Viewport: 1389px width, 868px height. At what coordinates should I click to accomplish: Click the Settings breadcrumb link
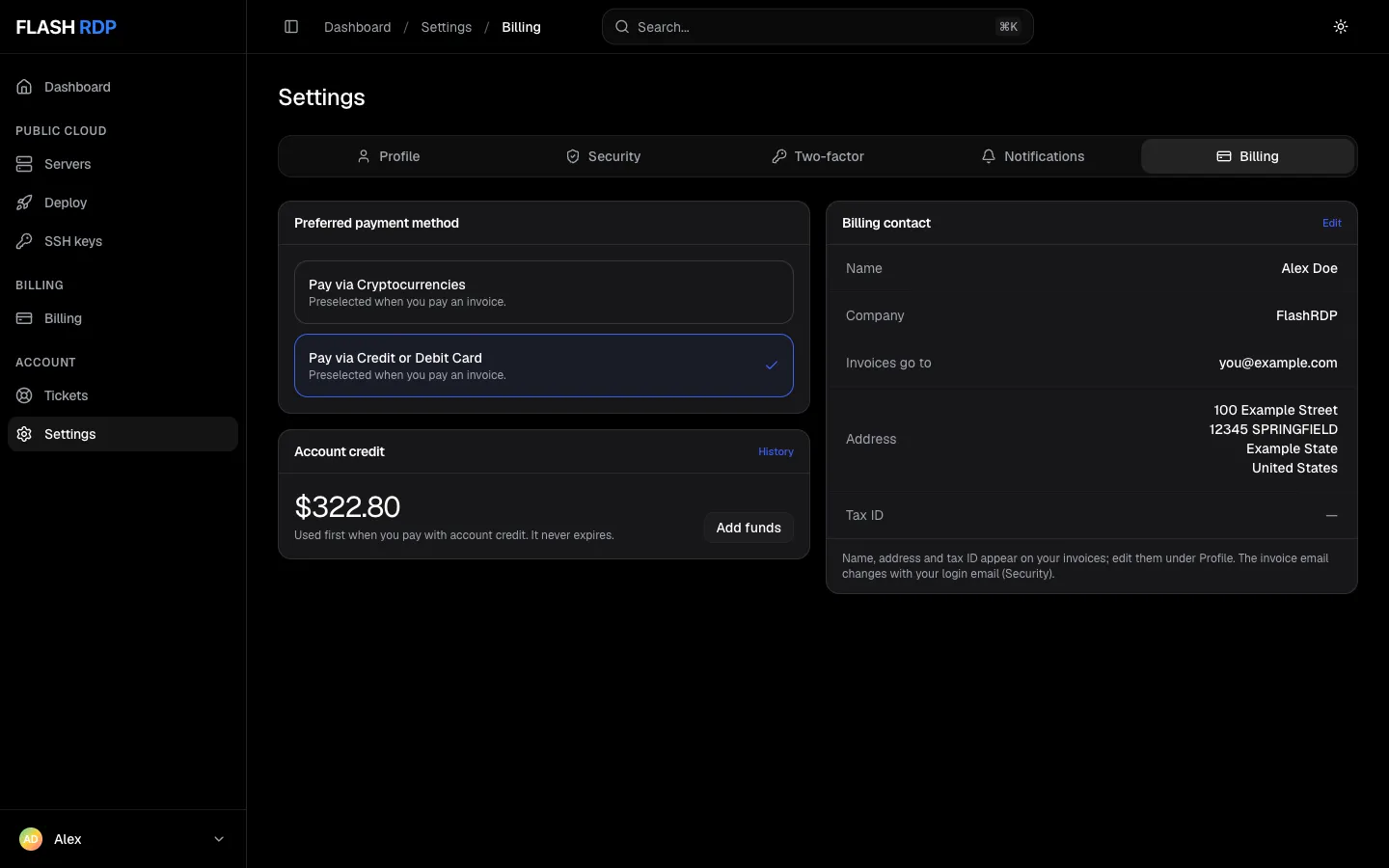coord(447,27)
